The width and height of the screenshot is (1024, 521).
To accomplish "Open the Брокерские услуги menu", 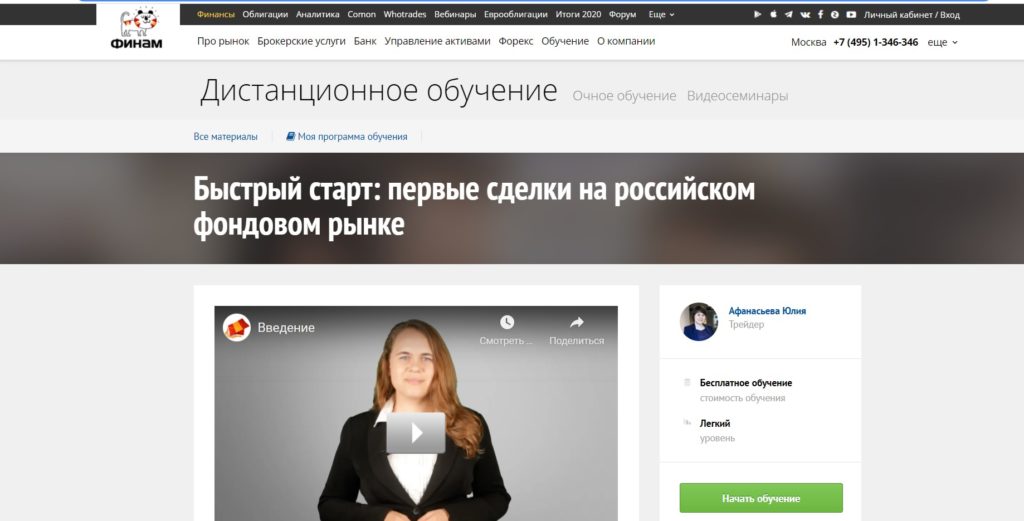I will click(x=301, y=41).
